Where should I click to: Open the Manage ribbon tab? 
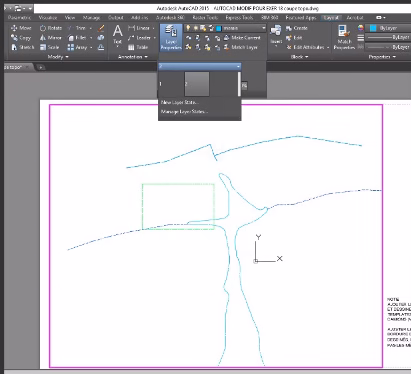coord(91,17)
